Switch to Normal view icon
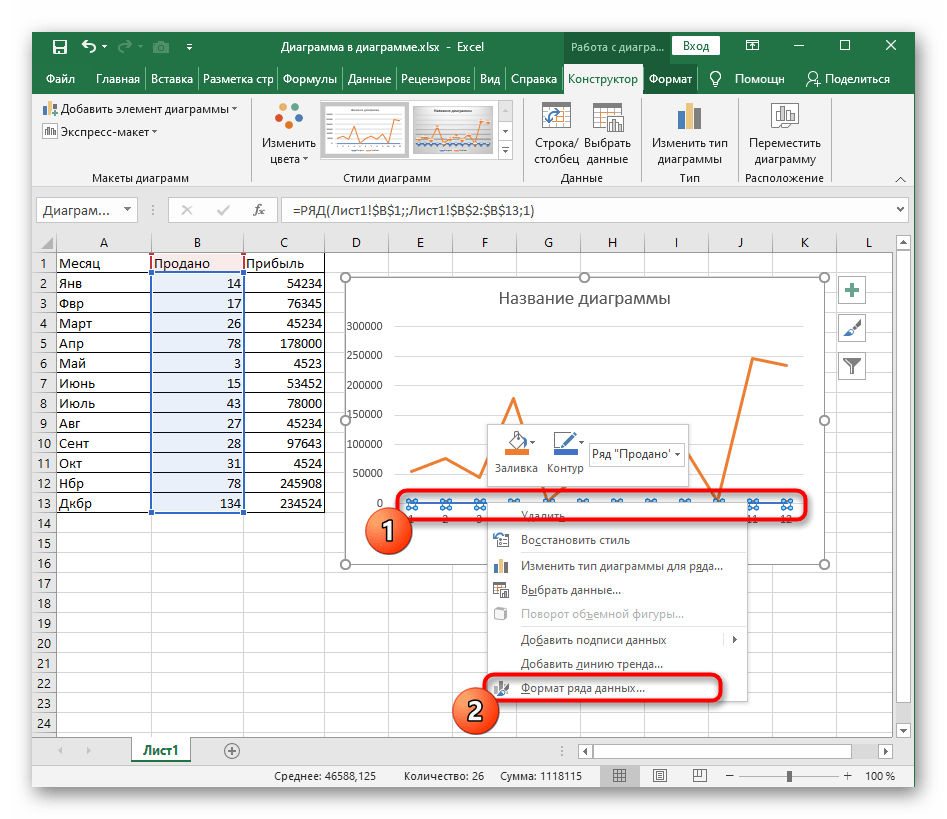The image size is (947, 819). pos(619,776)
